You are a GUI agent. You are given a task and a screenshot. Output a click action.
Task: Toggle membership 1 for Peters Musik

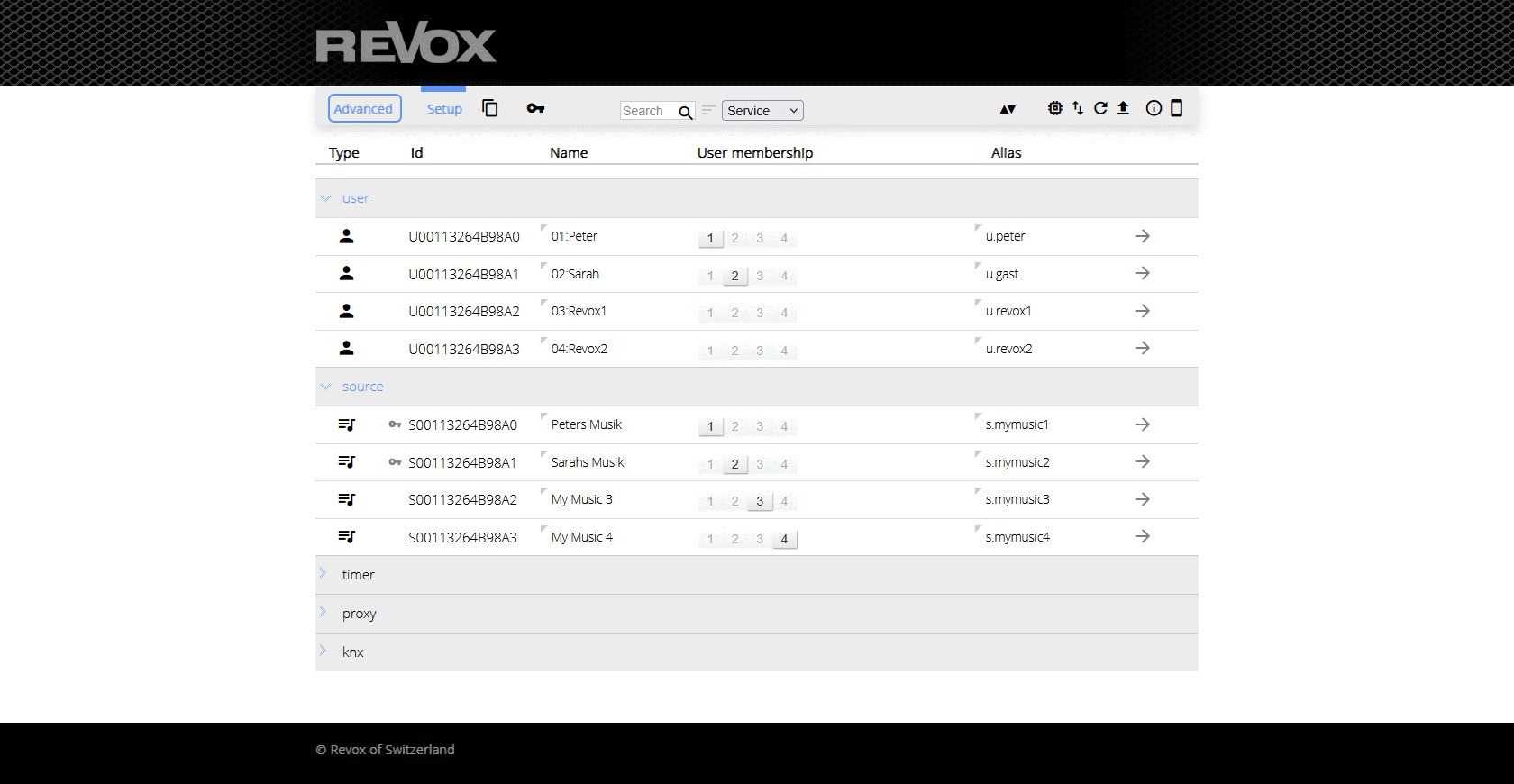click(710, 426)
